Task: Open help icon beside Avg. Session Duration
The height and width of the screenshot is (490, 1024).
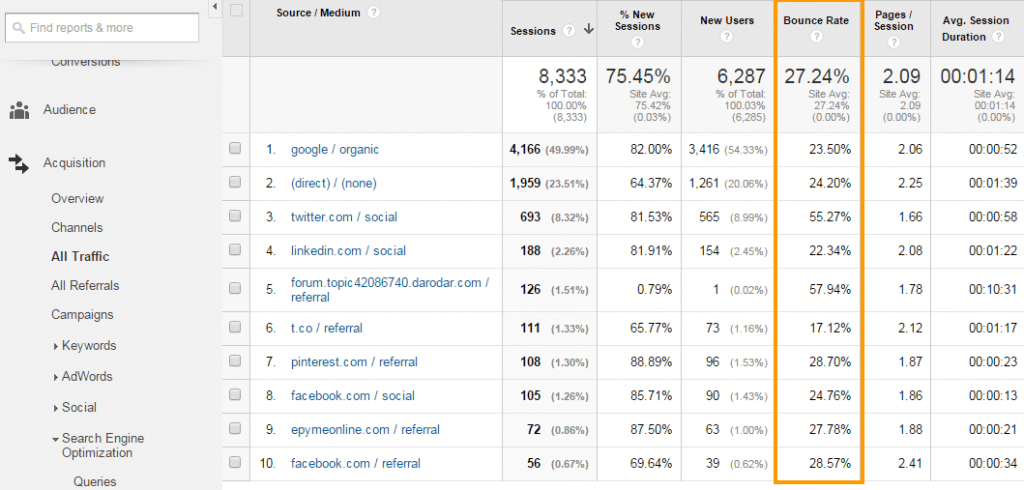Action: click(997, 37)
